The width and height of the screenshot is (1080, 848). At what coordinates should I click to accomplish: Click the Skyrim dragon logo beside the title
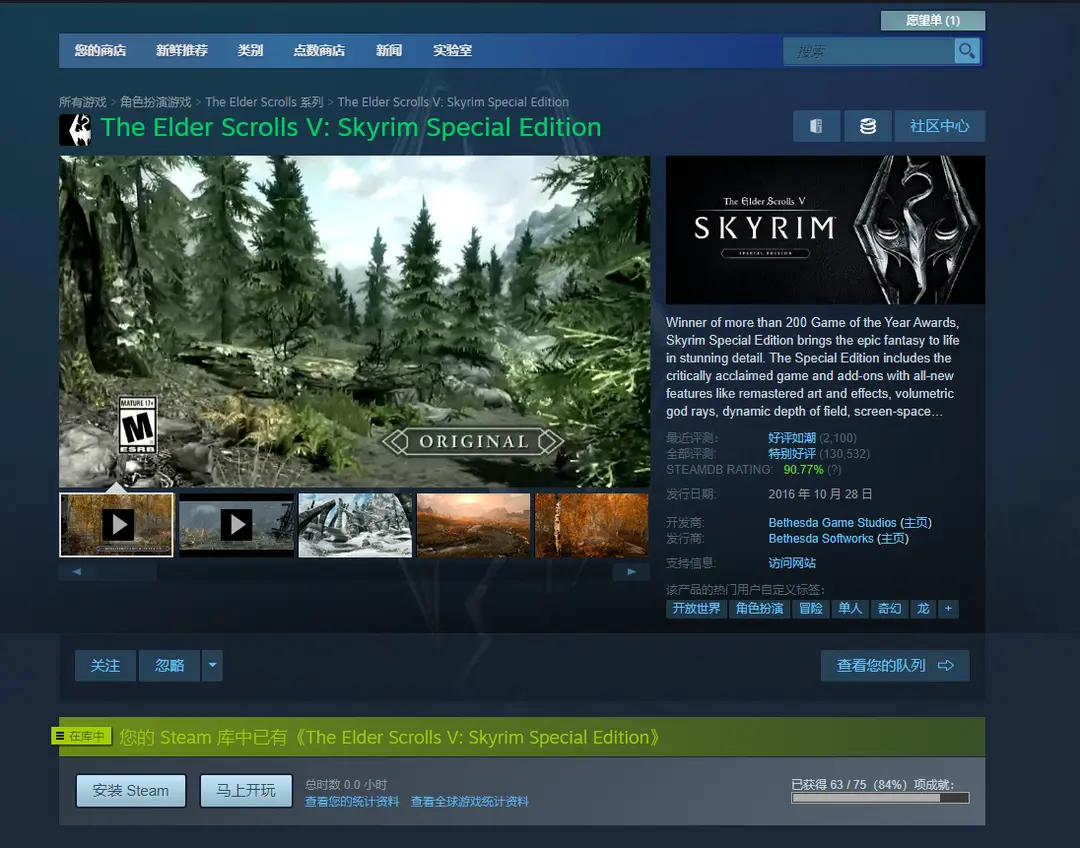75,130
